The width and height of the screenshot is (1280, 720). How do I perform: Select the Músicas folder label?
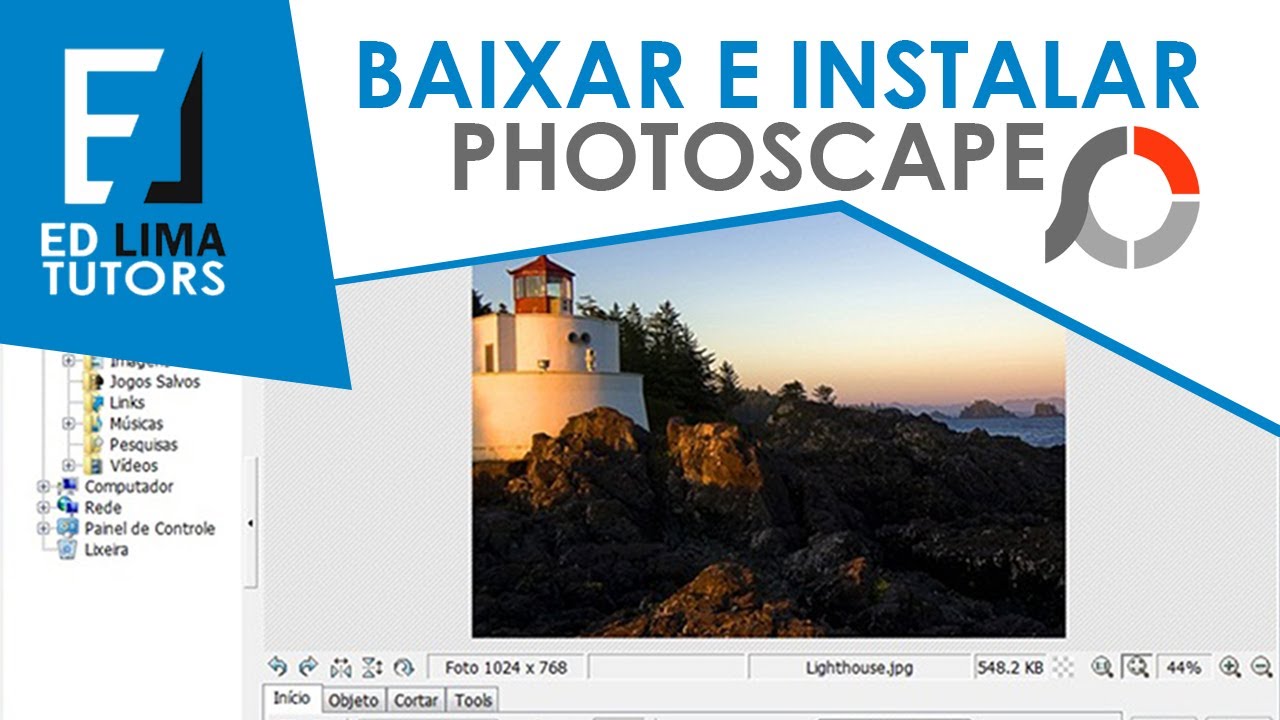click(136, 424)
